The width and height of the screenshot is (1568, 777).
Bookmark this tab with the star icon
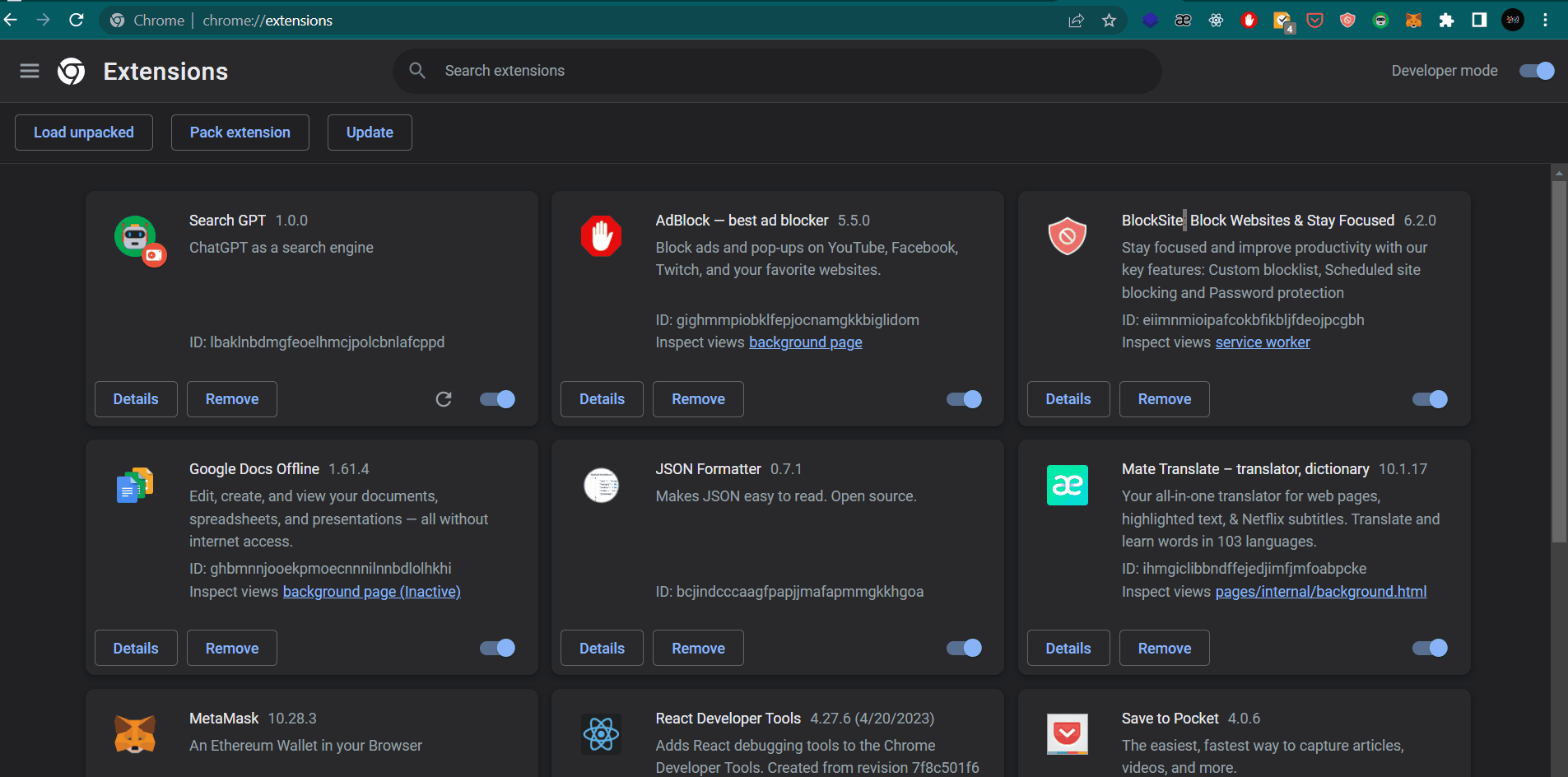pos(1109,21)
